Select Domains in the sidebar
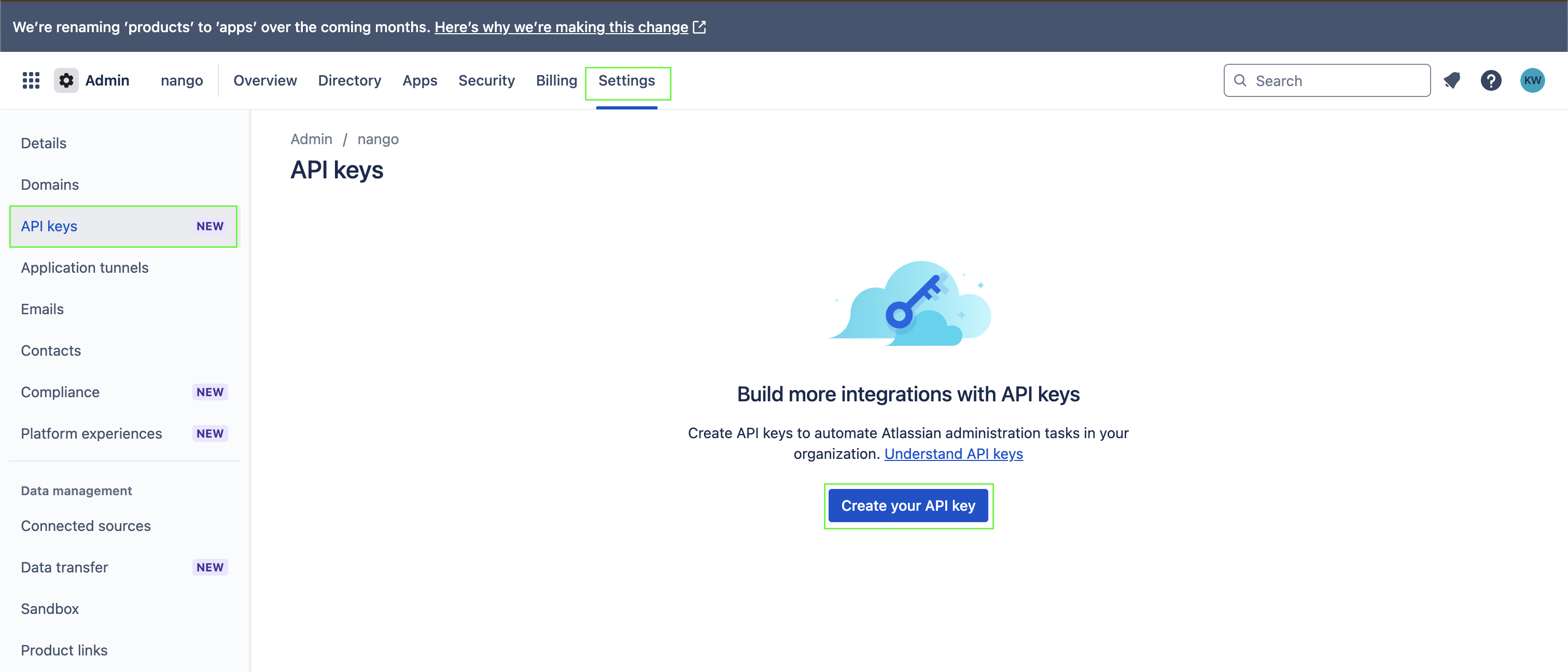Screen dimensions: 1568x672 pos(50,185)
